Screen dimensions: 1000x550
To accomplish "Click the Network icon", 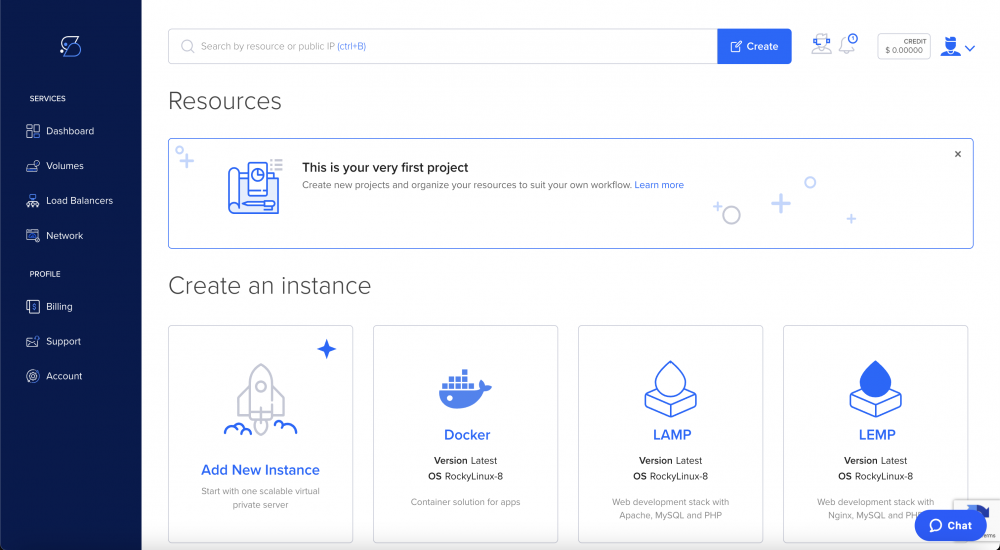I will tap(33, 235).
